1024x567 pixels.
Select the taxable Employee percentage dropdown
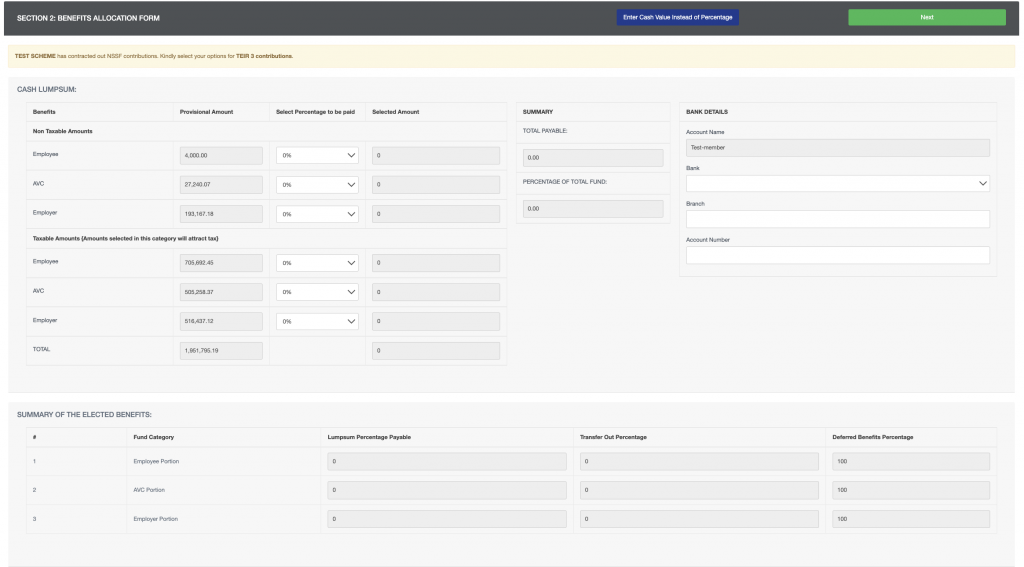click(x=317, y=264)
